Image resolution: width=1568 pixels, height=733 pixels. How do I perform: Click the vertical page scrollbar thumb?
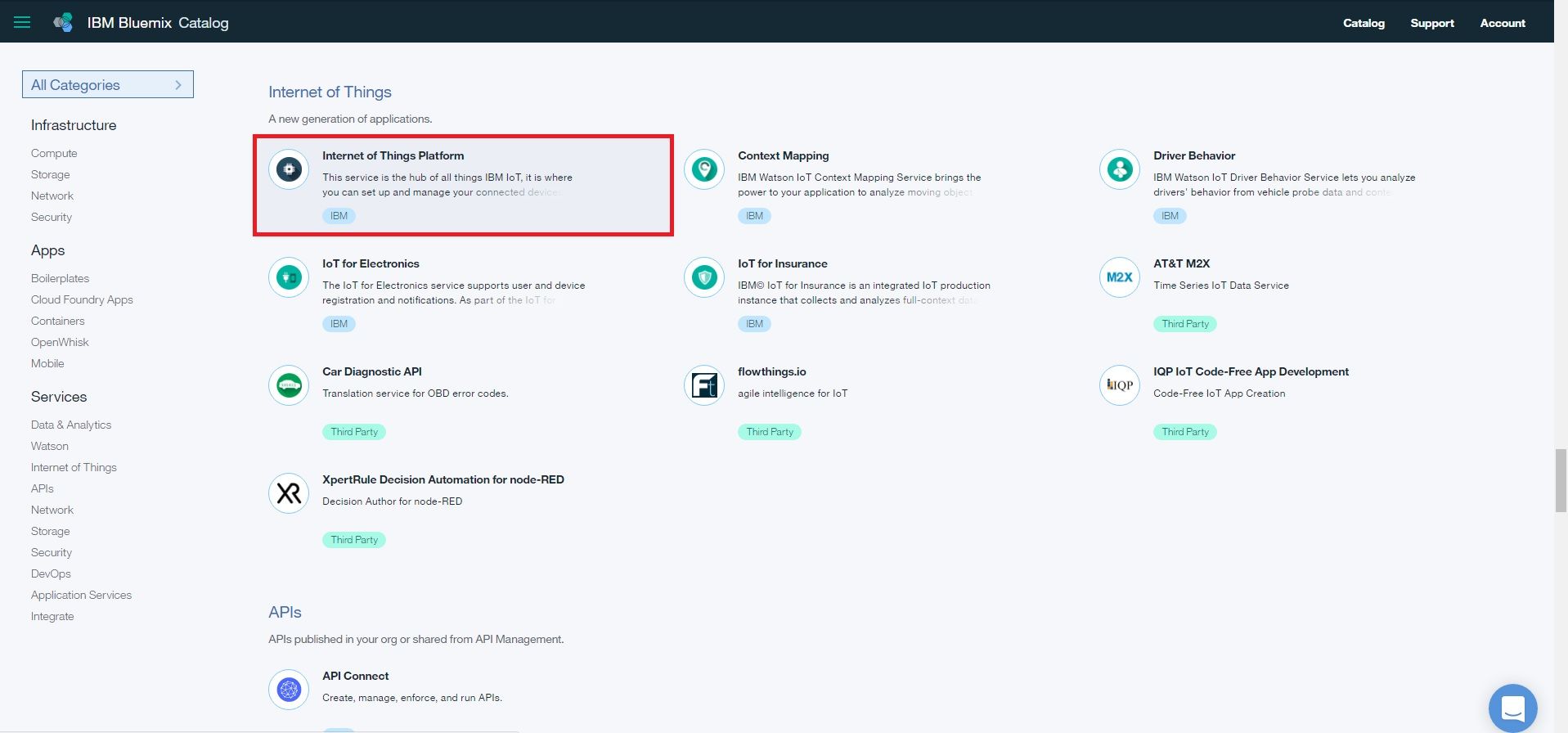(x=1561, y=480)
